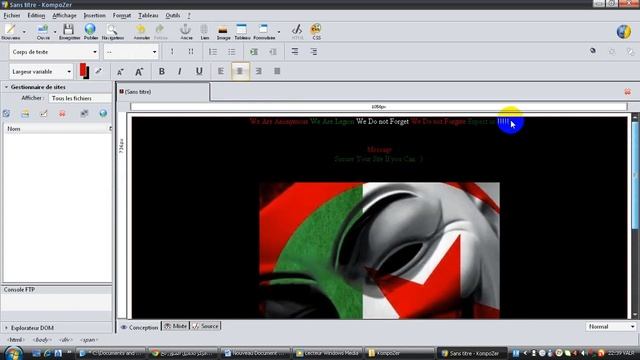Expand the Explorateur DOM panel
This screenshot has width=640, height=360.
coord(6,328)
